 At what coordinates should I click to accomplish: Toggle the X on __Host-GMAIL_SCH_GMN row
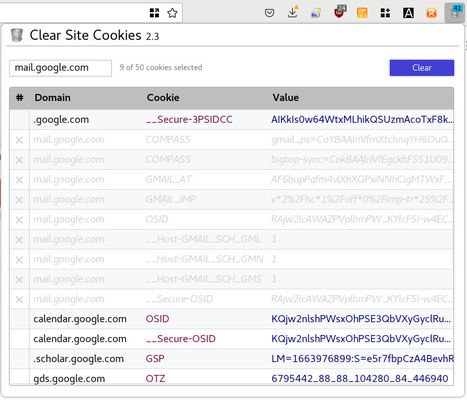pos(19,260)
